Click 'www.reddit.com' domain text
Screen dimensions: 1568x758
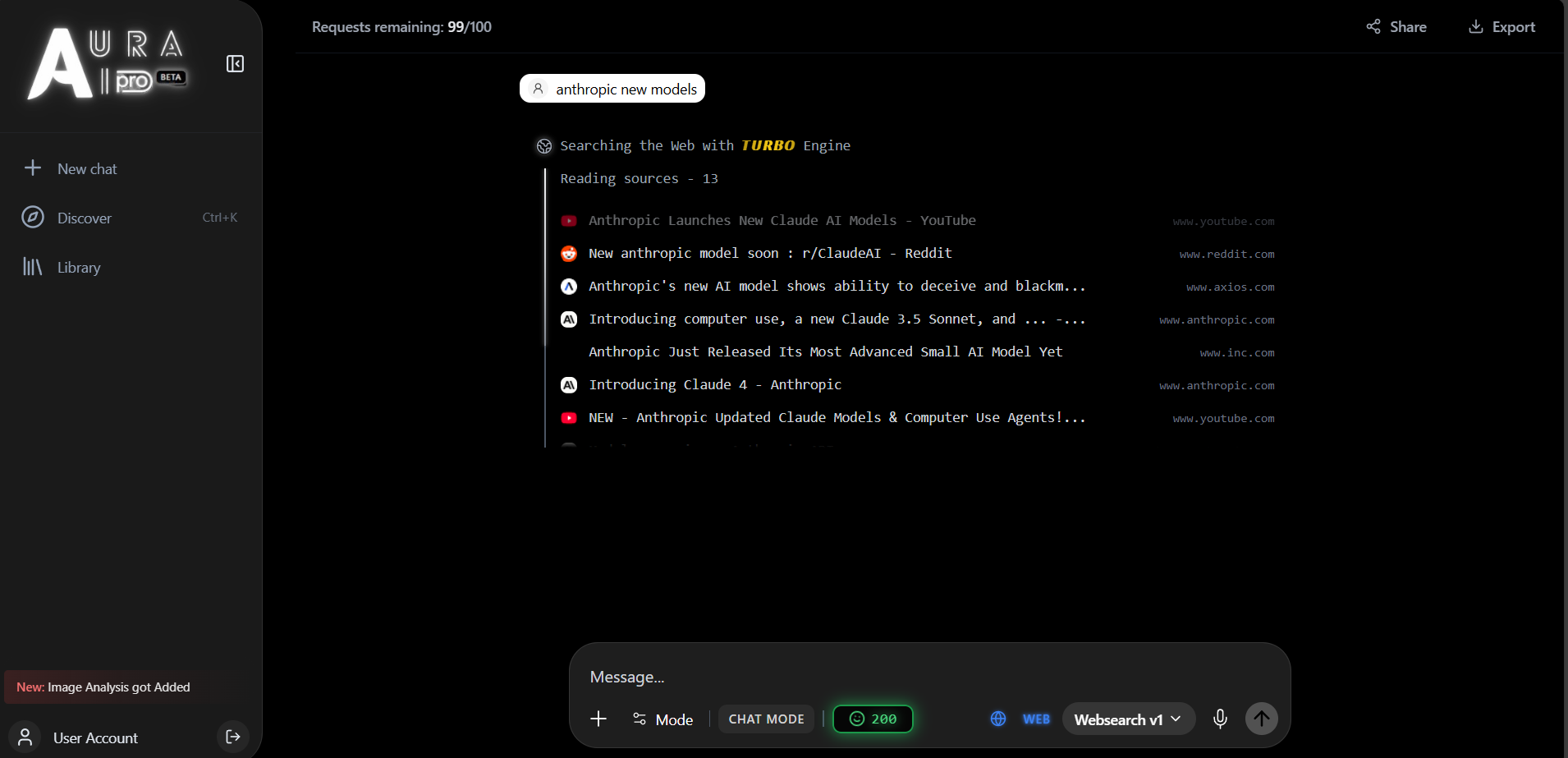coord(1226,255)
